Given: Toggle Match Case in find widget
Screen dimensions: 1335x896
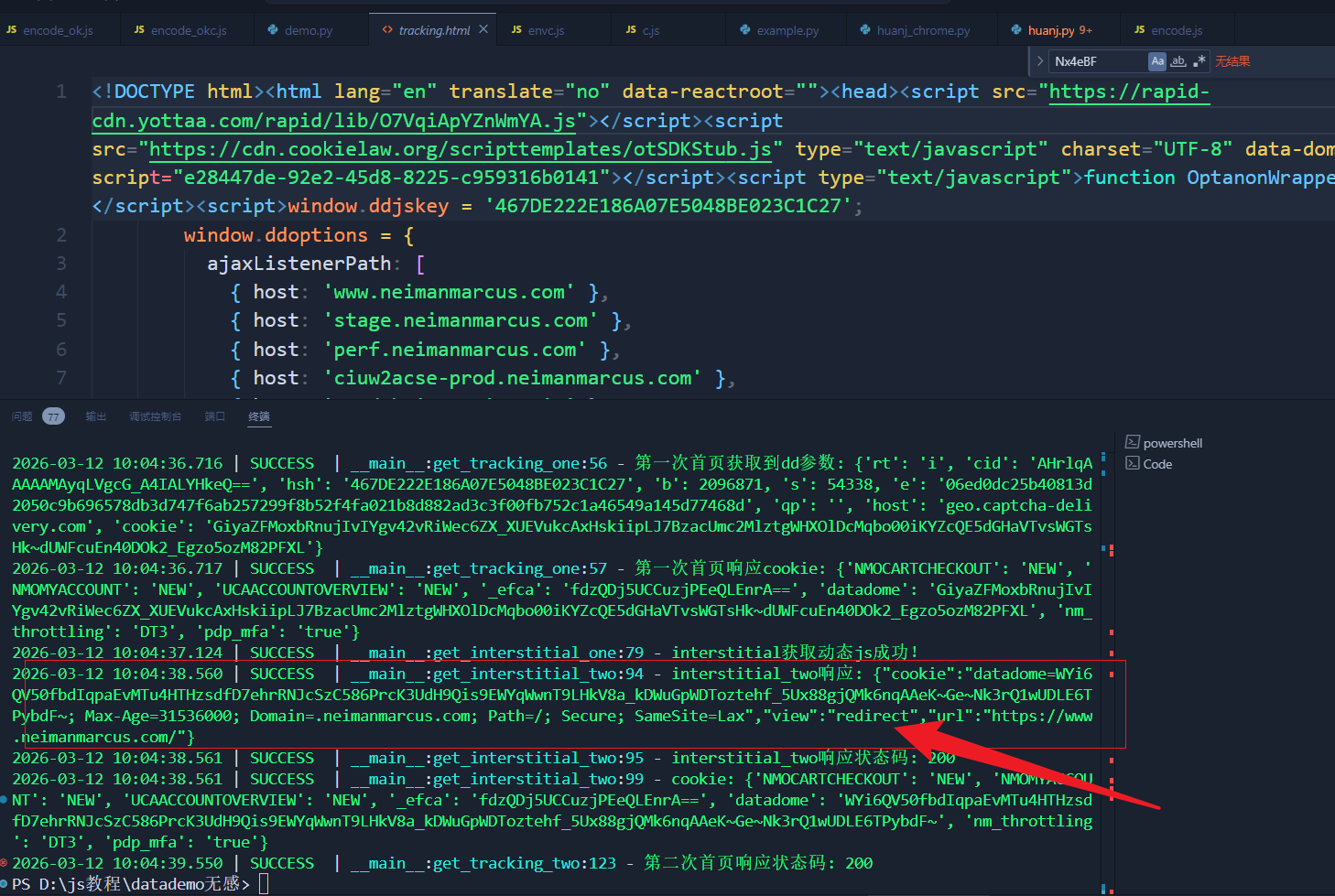Looking at the screenshot, I should point(1157,61).
